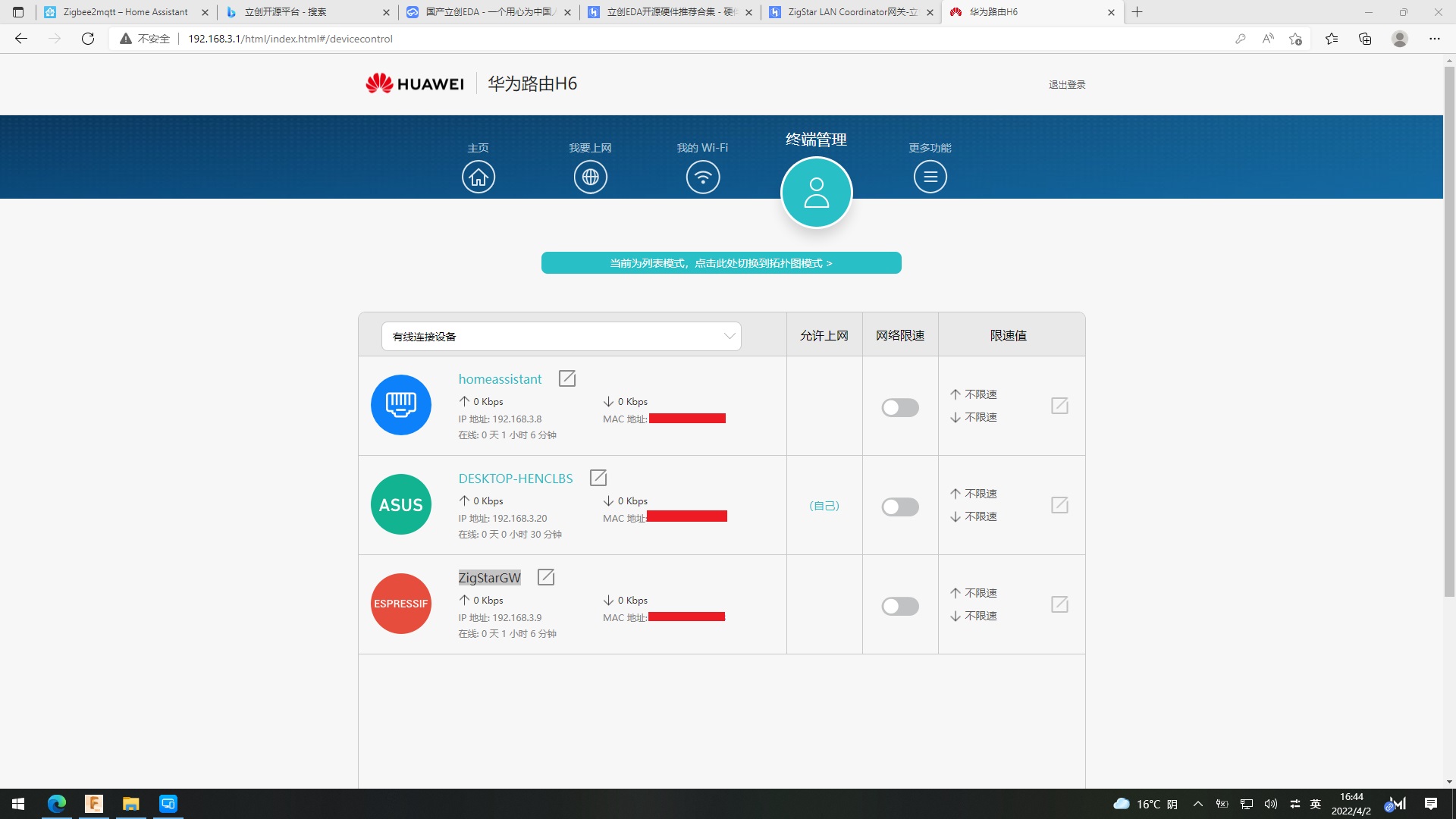This screenshot has height=819, width=1456.
Task: Toggle network speed limit for DESKTOP-HENCLBS
Action: coord(899,507)
